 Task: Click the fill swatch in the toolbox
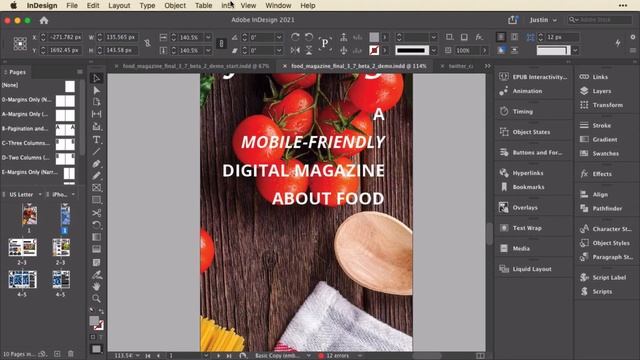(x=94, y=321)
